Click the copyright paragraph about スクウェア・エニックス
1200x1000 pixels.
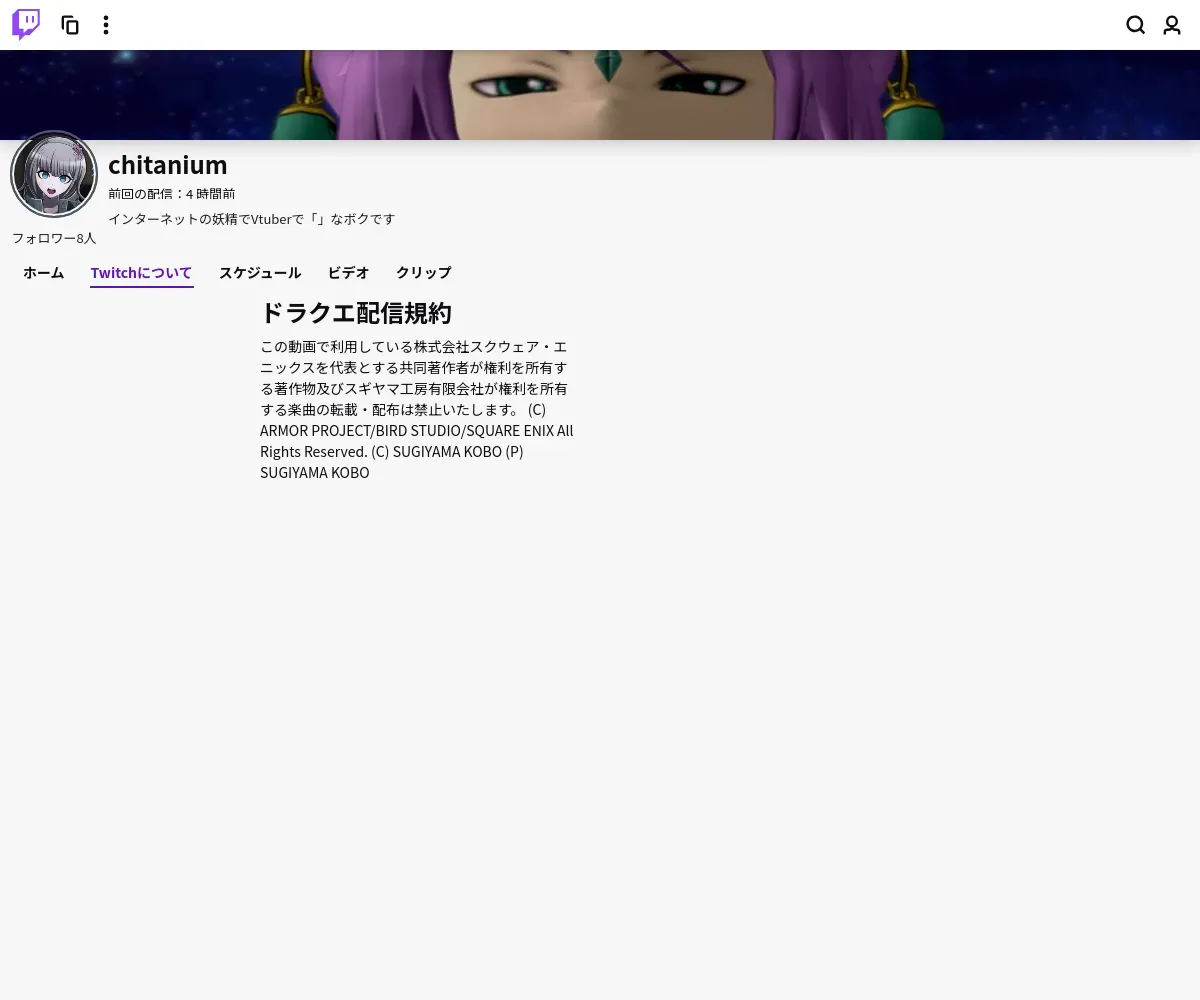pyautogui.click(x=417, y=410)
